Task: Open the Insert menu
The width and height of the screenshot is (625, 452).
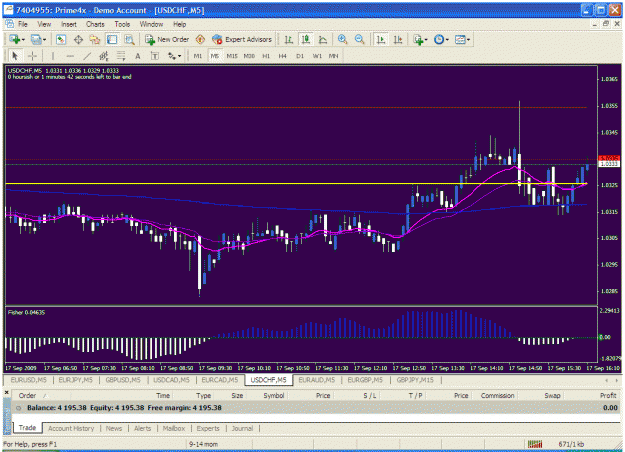Action: 69,24
